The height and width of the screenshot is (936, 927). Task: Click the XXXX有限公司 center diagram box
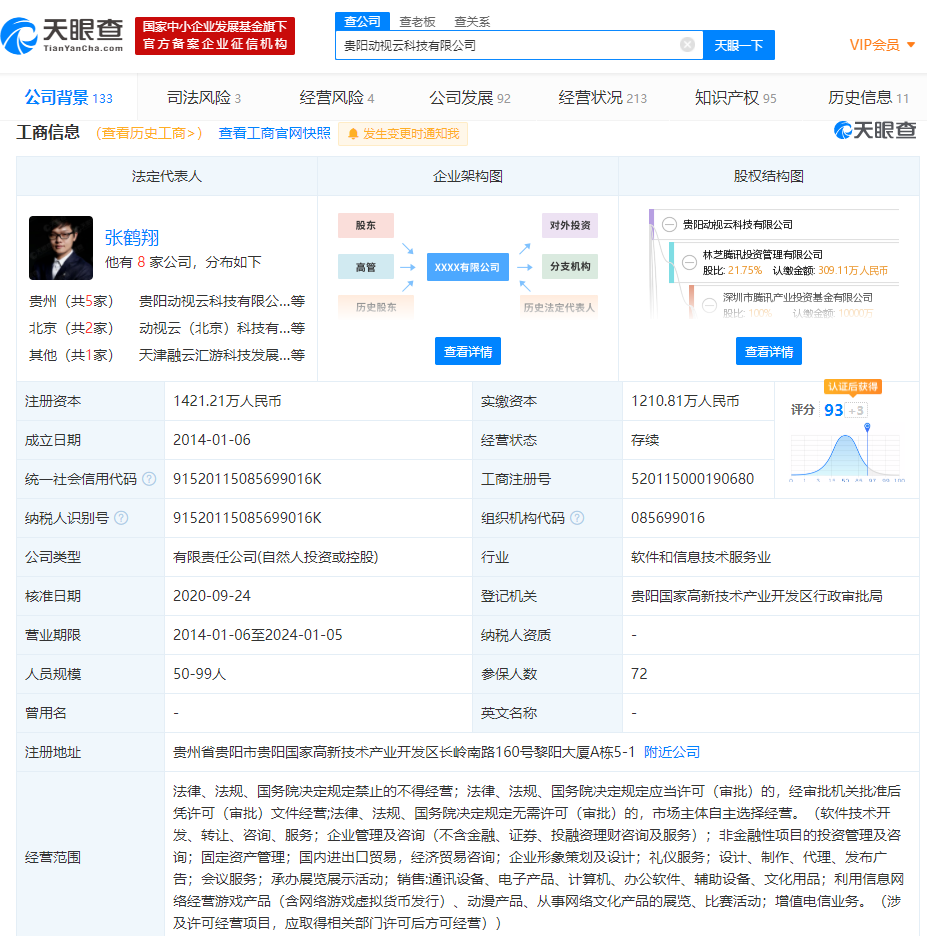(x=467, y=267)
